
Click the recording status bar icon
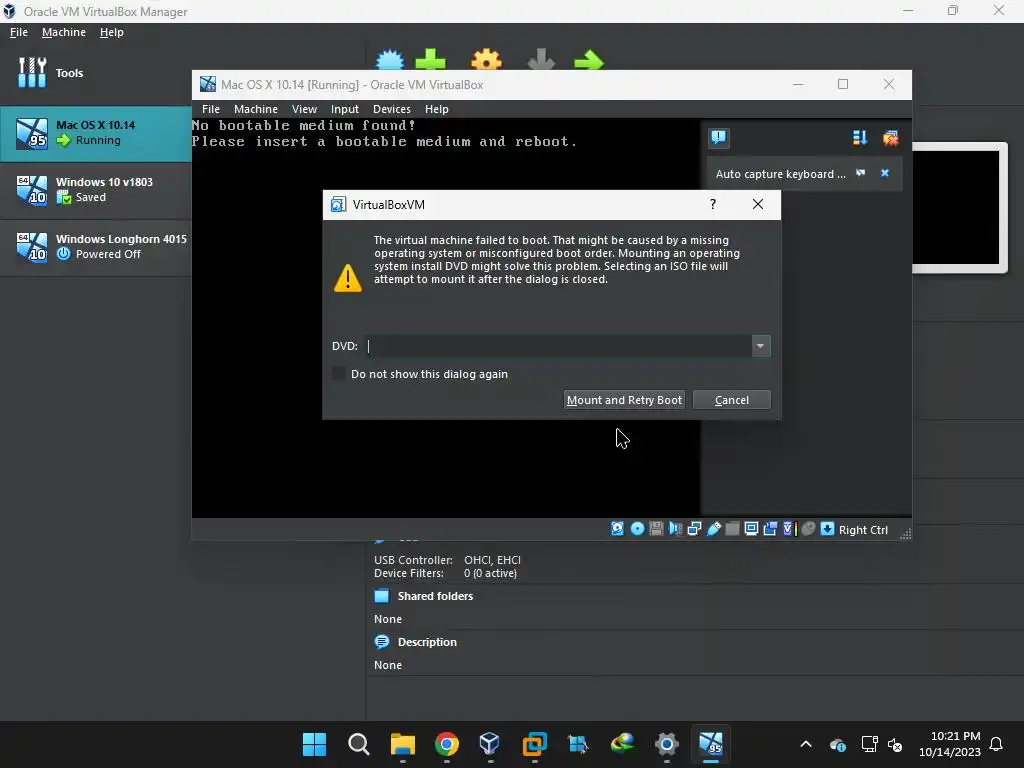(770, 529)
